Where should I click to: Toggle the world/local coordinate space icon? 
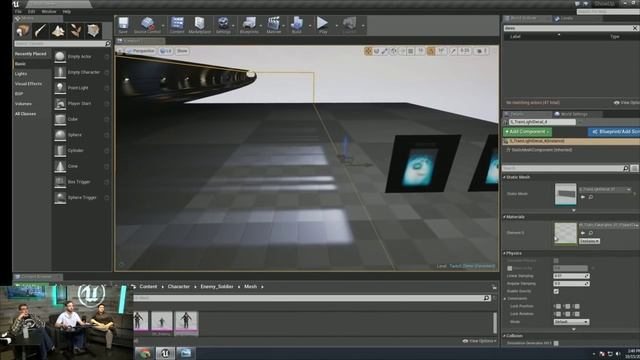pos(394,51)
